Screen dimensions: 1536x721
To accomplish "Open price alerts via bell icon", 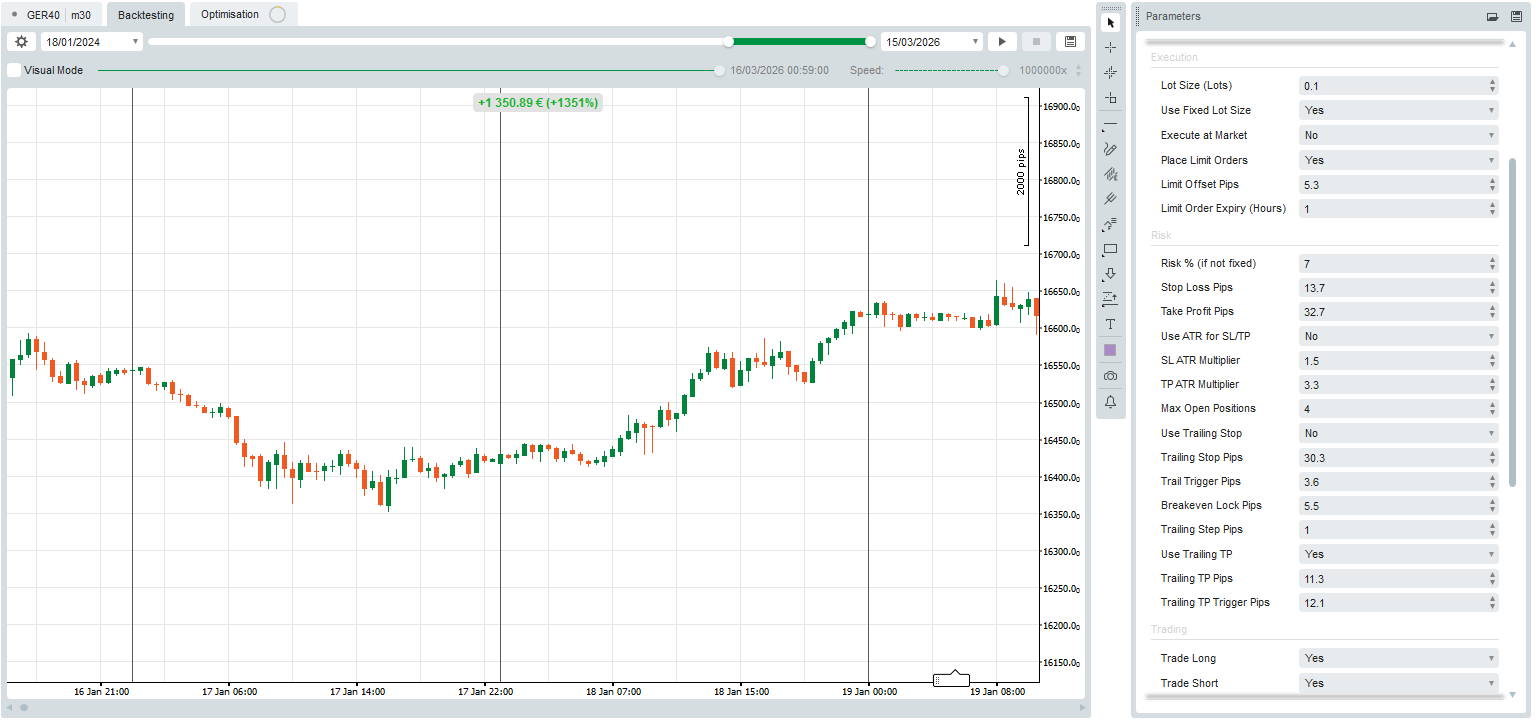I will point(1110,402).
